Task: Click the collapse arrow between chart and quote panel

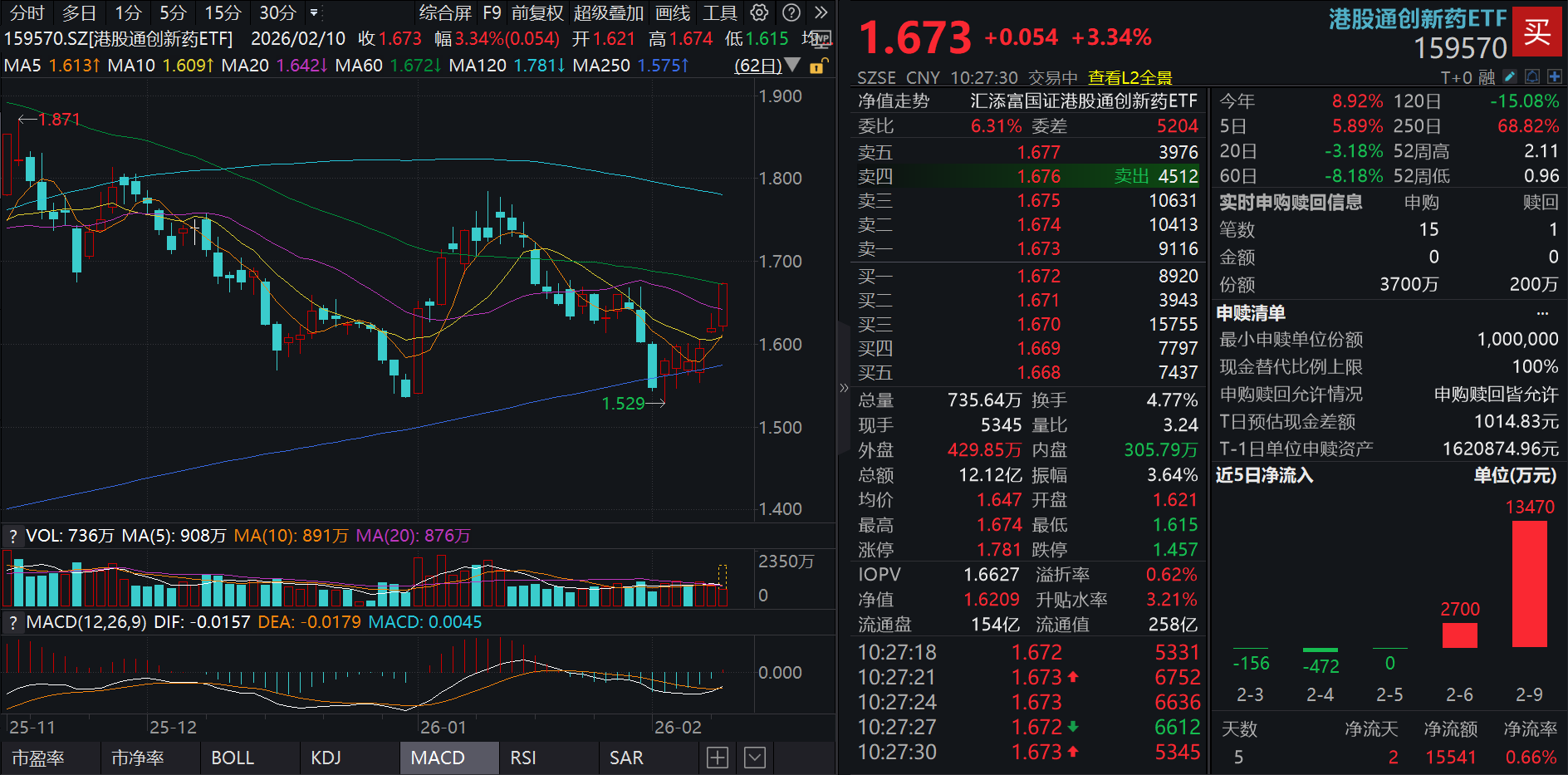Action: [844, 388]
